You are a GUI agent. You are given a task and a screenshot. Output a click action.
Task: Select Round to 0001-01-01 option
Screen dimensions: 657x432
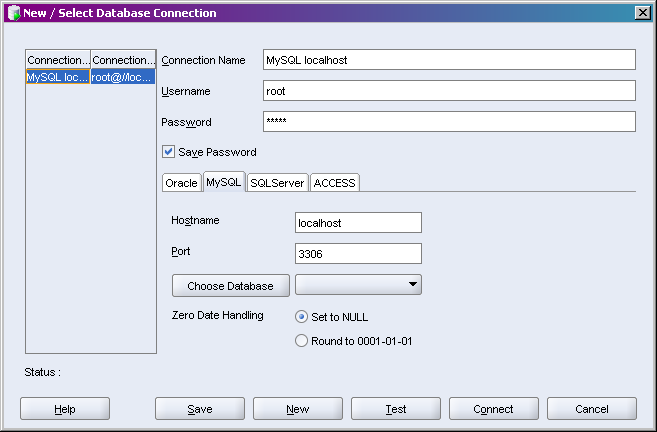301,341
